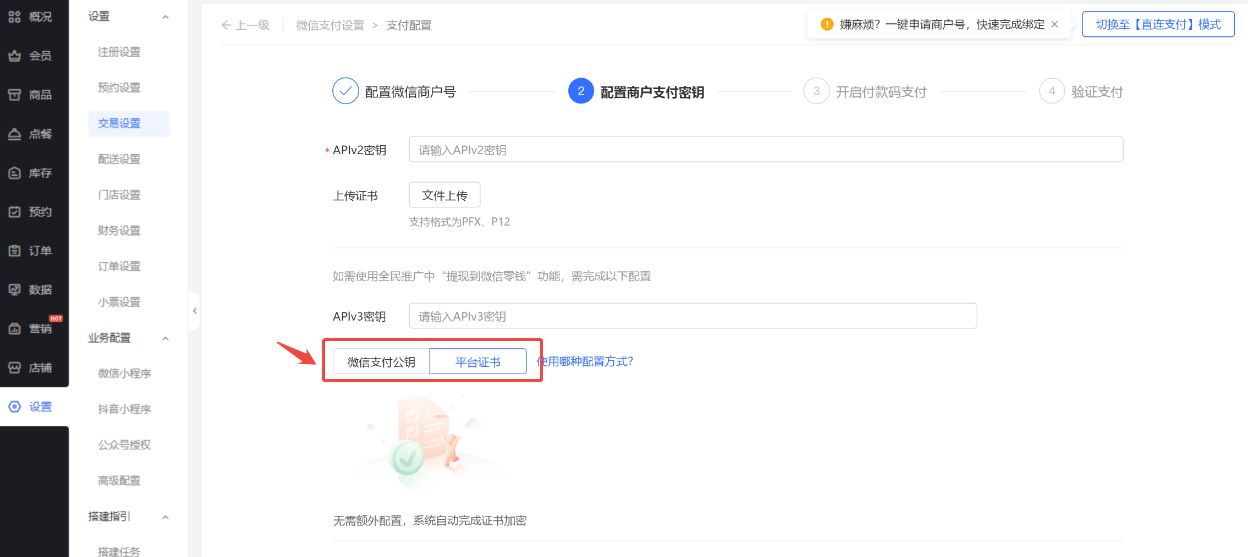Open 商品 products section

point(30,94)
